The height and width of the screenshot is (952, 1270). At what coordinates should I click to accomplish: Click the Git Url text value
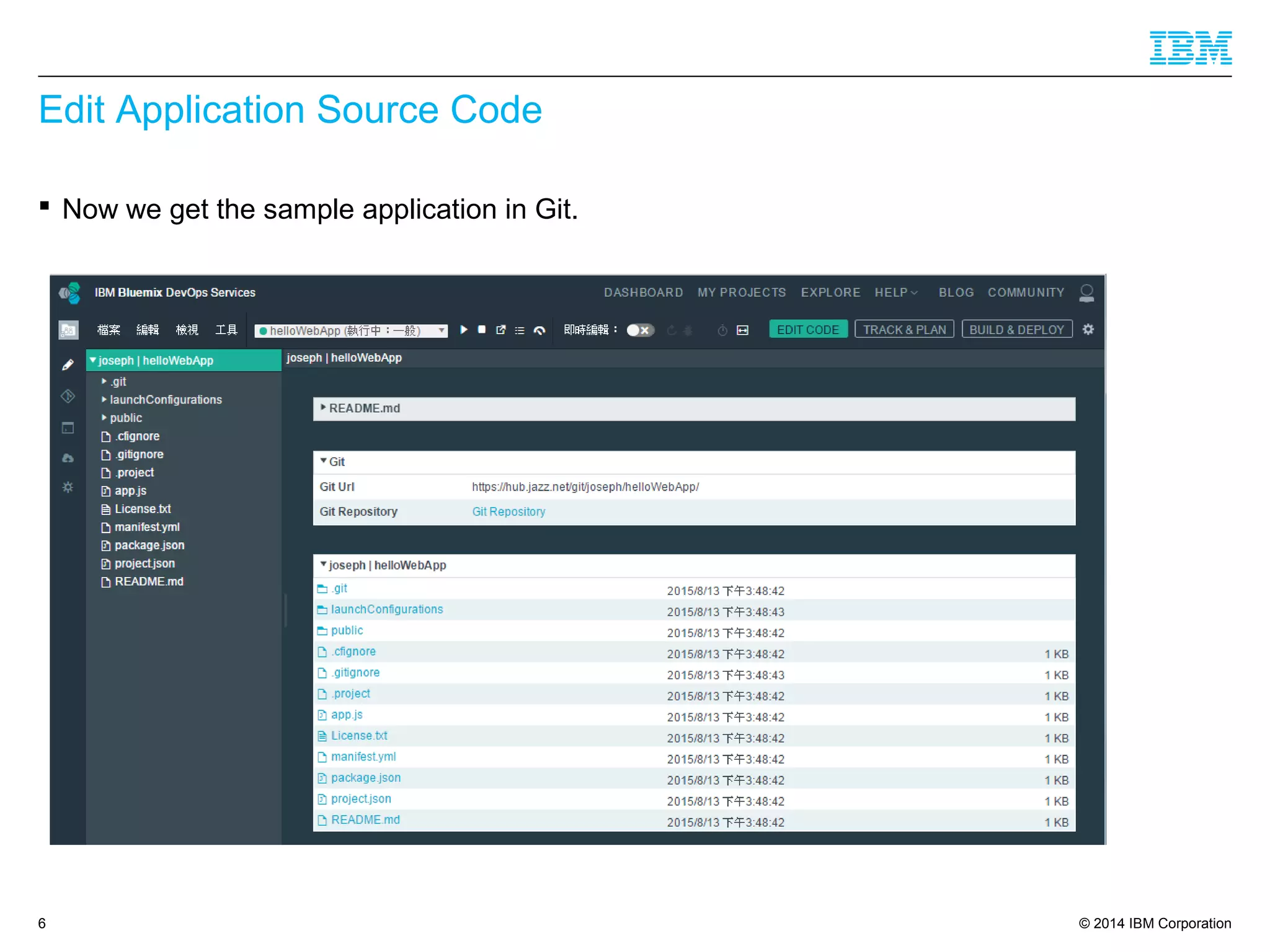coord(585,487)
